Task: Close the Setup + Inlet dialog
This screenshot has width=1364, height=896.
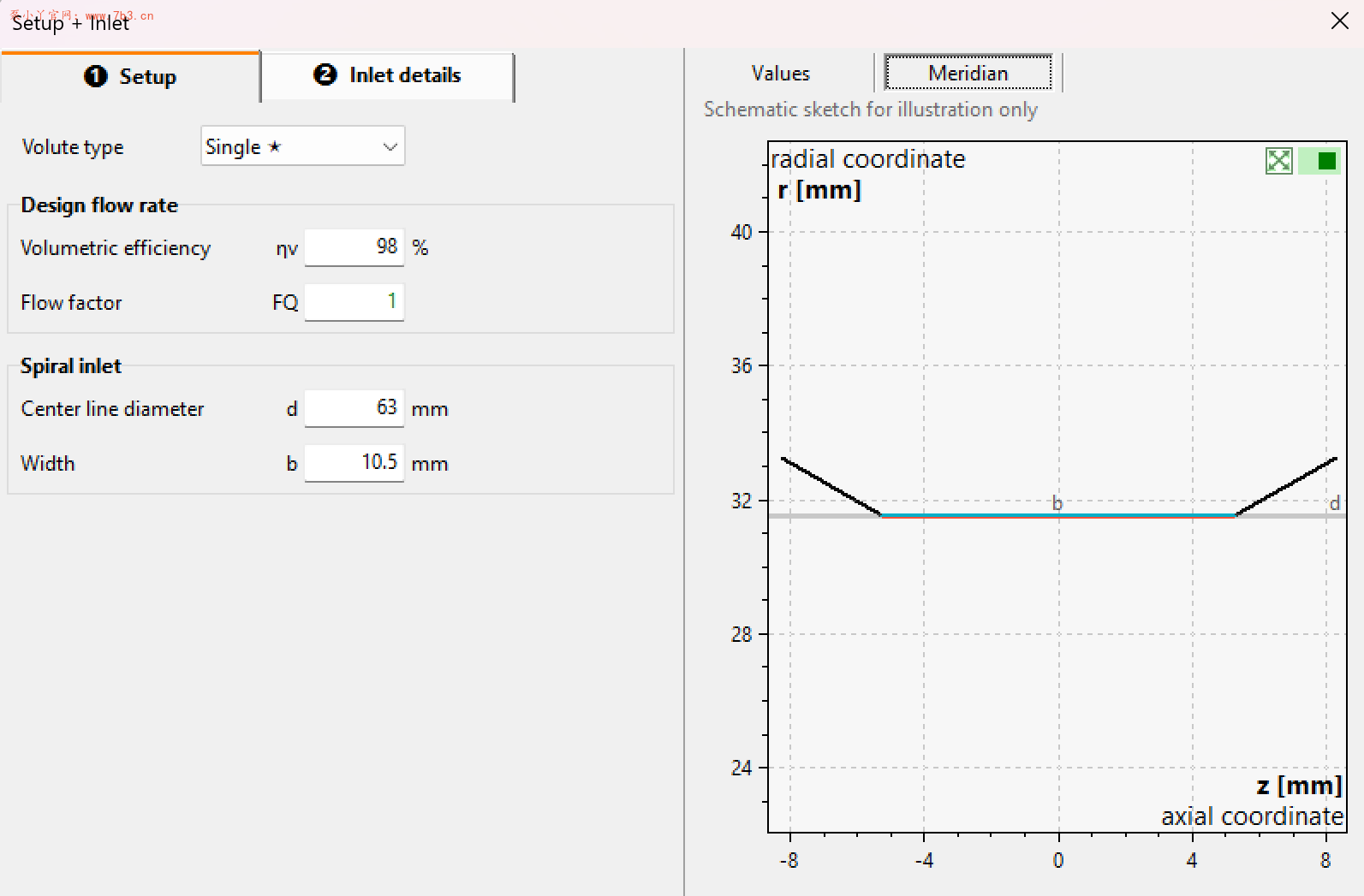Action: [1339, 21]
